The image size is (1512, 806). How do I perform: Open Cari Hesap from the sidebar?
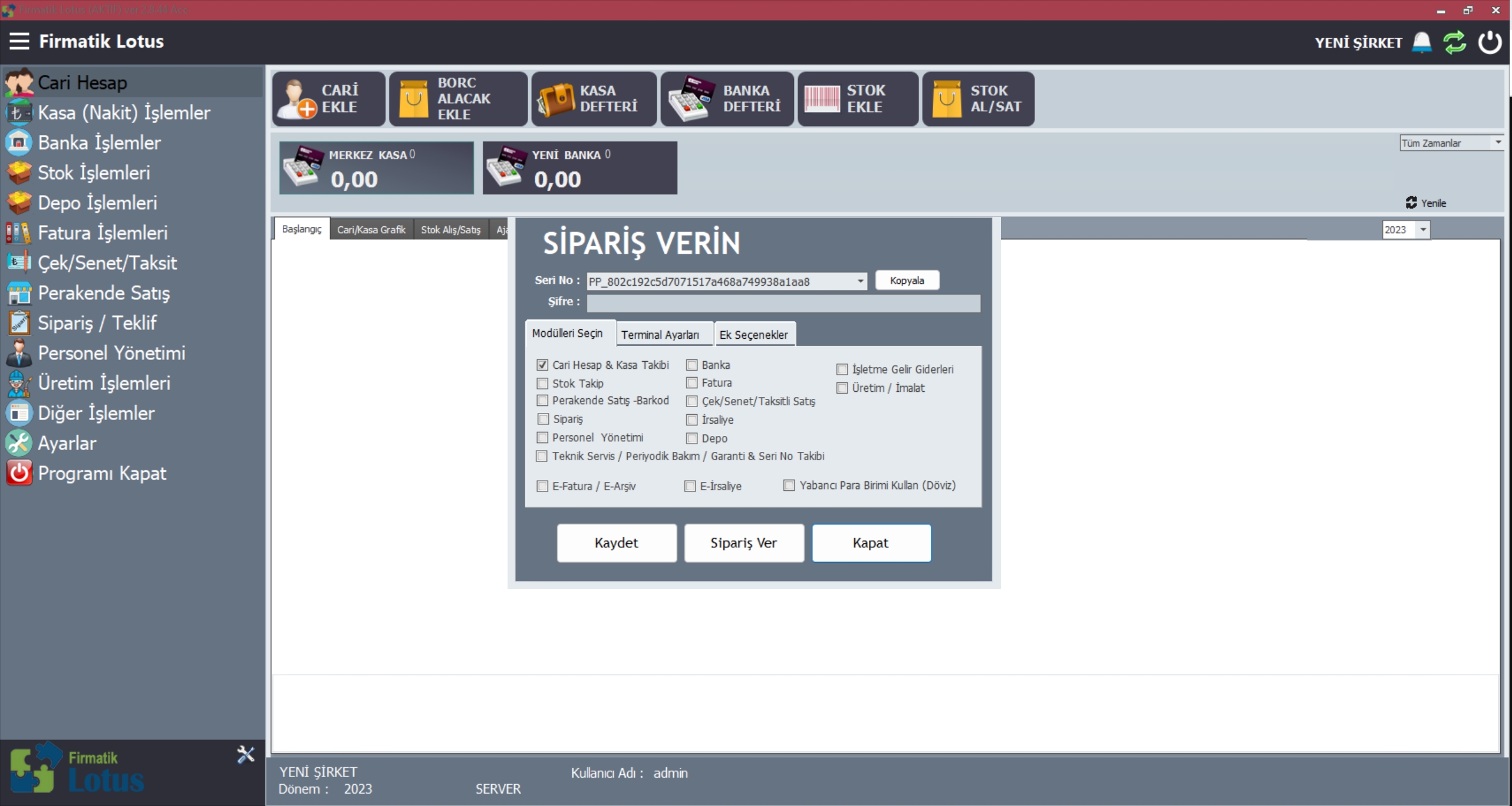point(132,82)
